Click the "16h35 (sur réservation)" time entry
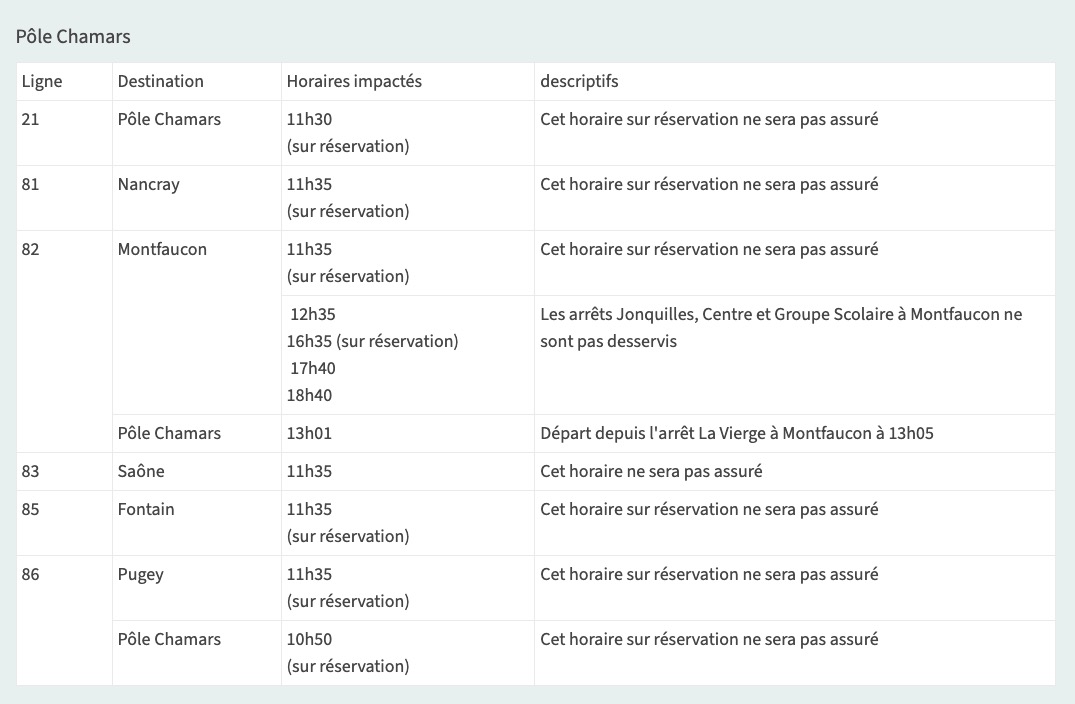1075x704 pixels. [x=372, y=342]
